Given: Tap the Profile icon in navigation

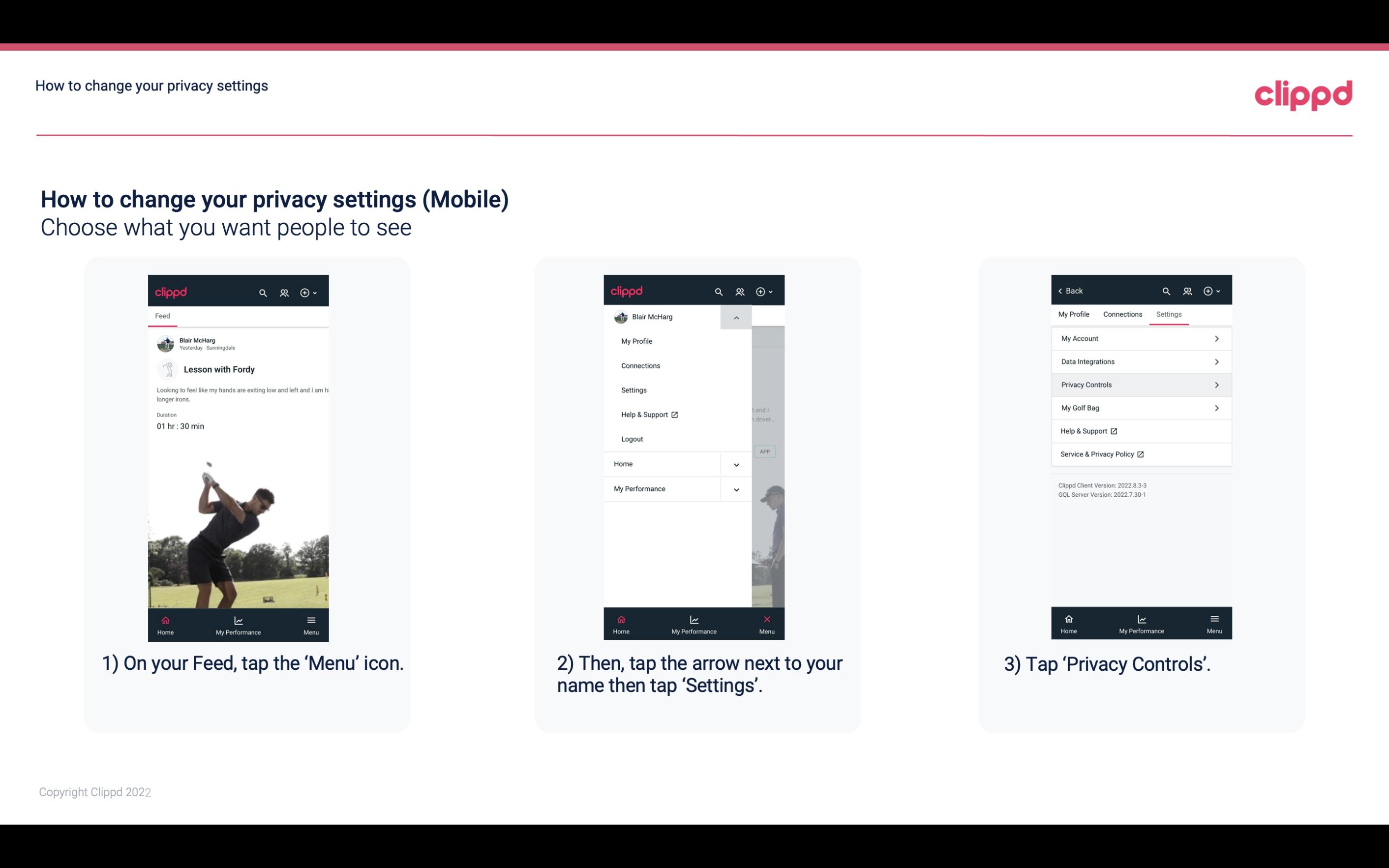Looking at the screenshot, I should coord(284,292).
